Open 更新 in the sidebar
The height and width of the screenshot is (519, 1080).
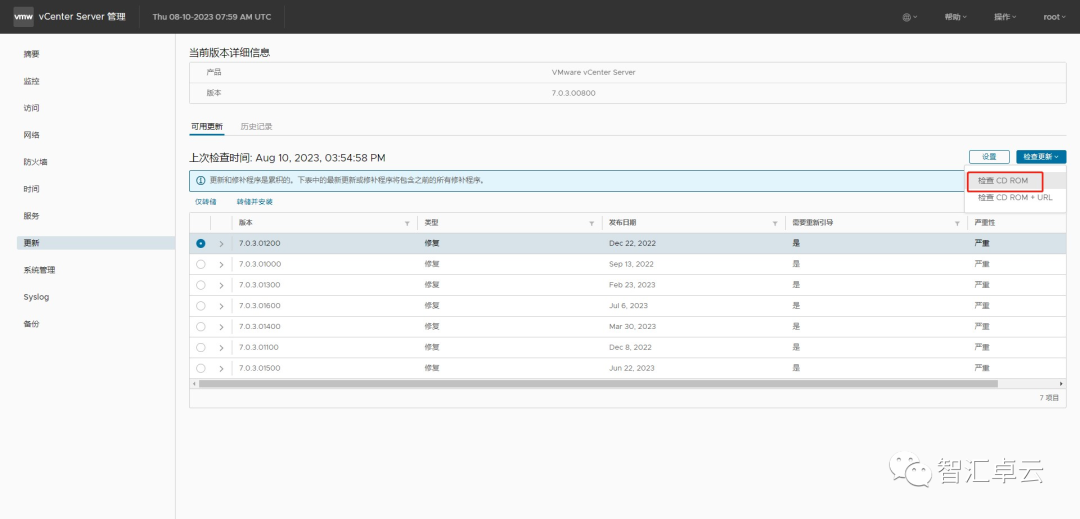click(96, 243)
